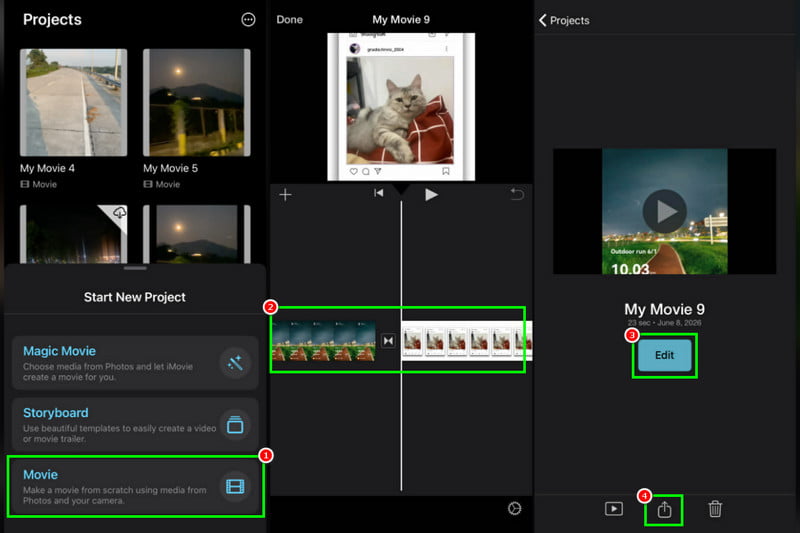Click the Magic Movie wand icon
The height and width of the screenshot is (533, 800).
coord(235,363)
